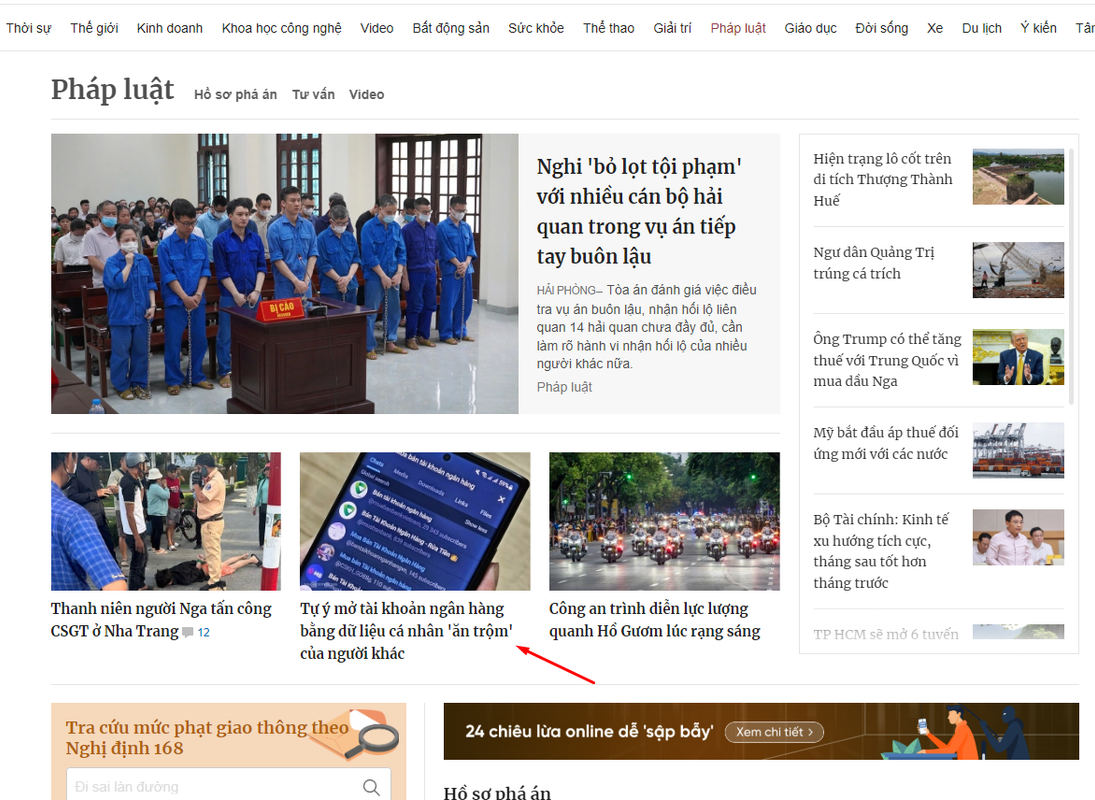
Task: Click Xem chi tiết button on scam banner
Action: point(774,732)
